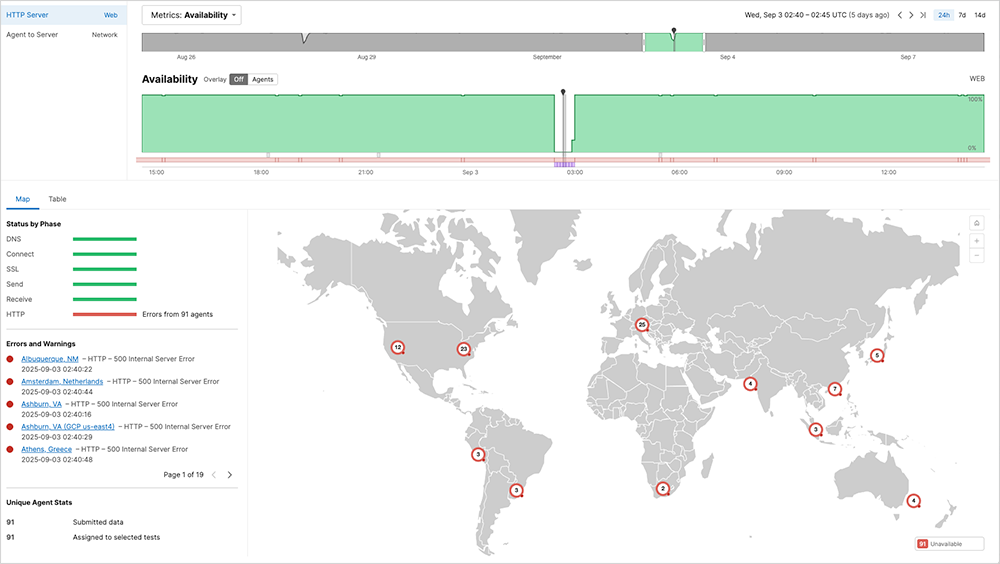Click the red error dot beside Albuquerque
Image resolution: width=1000 pixels, height=564 pixels.
(x=10, y=359)
